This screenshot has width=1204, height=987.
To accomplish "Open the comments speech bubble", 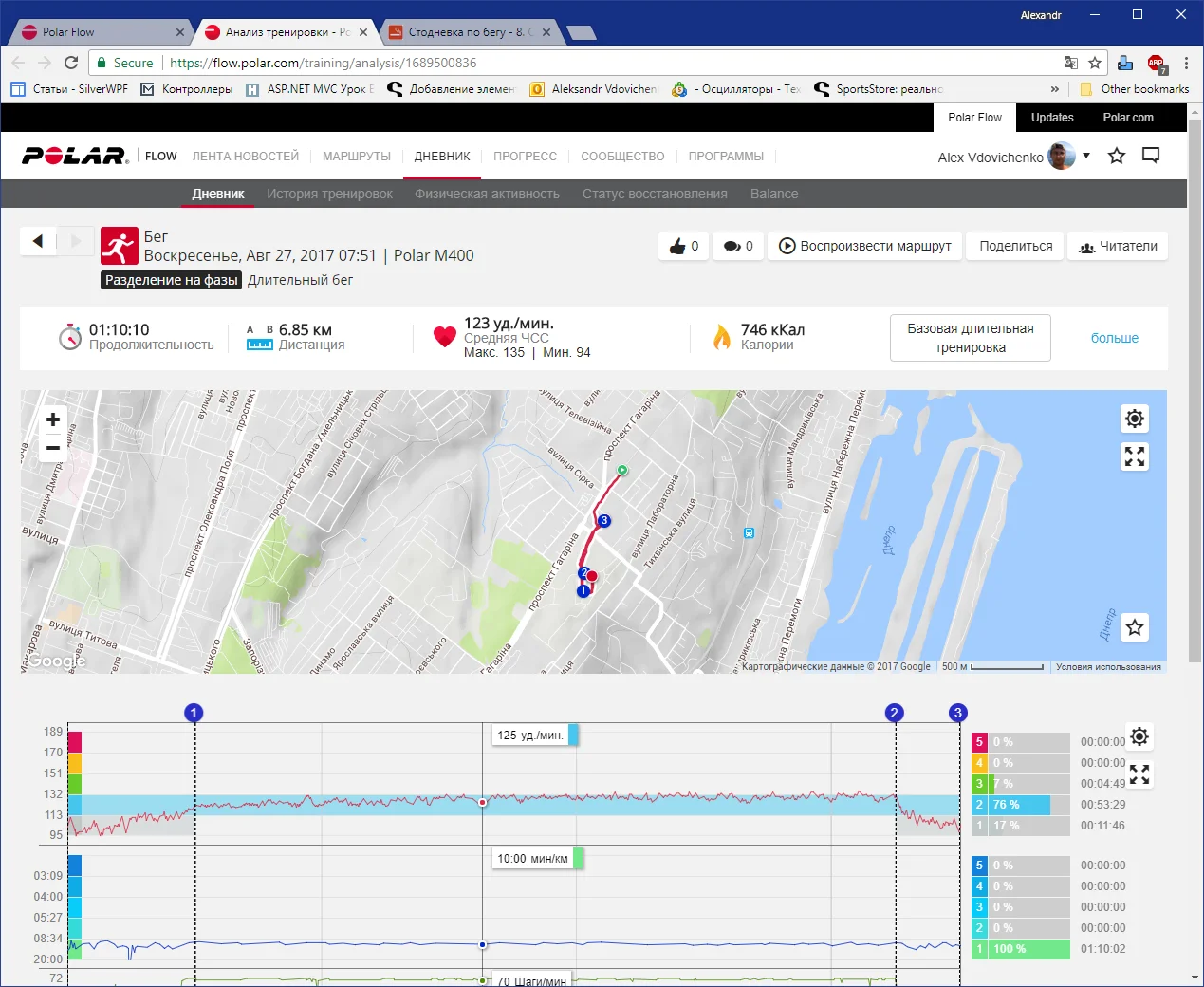I will click(738, 246).
